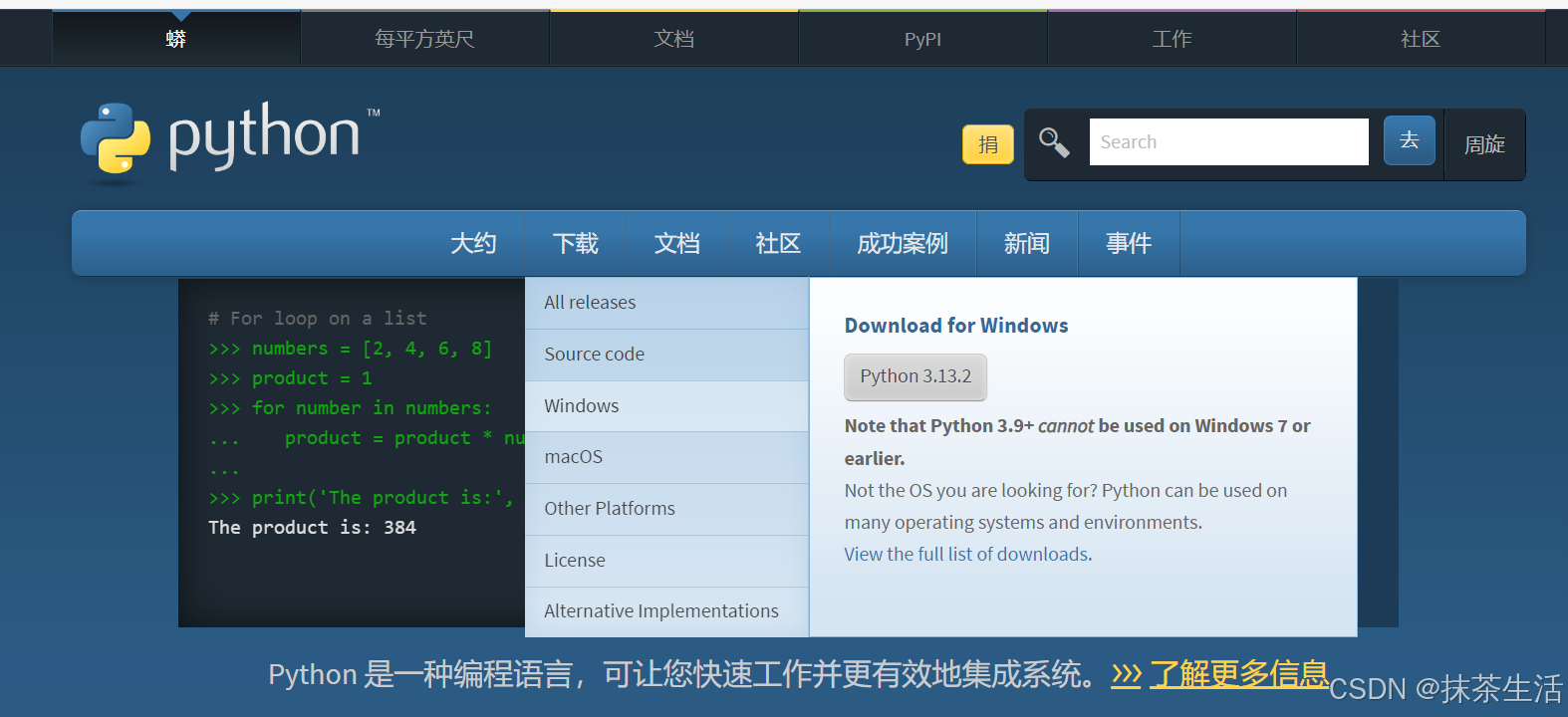The height and width of the screenshot is (717, 1568).
Task: Open the 文档 main navigation menu
Action: [677, 243]
